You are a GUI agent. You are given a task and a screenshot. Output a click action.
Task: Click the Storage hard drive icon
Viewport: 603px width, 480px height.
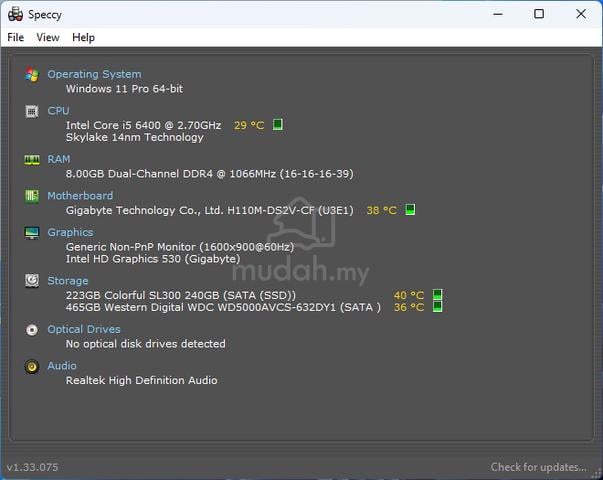[x=32, y=281]
